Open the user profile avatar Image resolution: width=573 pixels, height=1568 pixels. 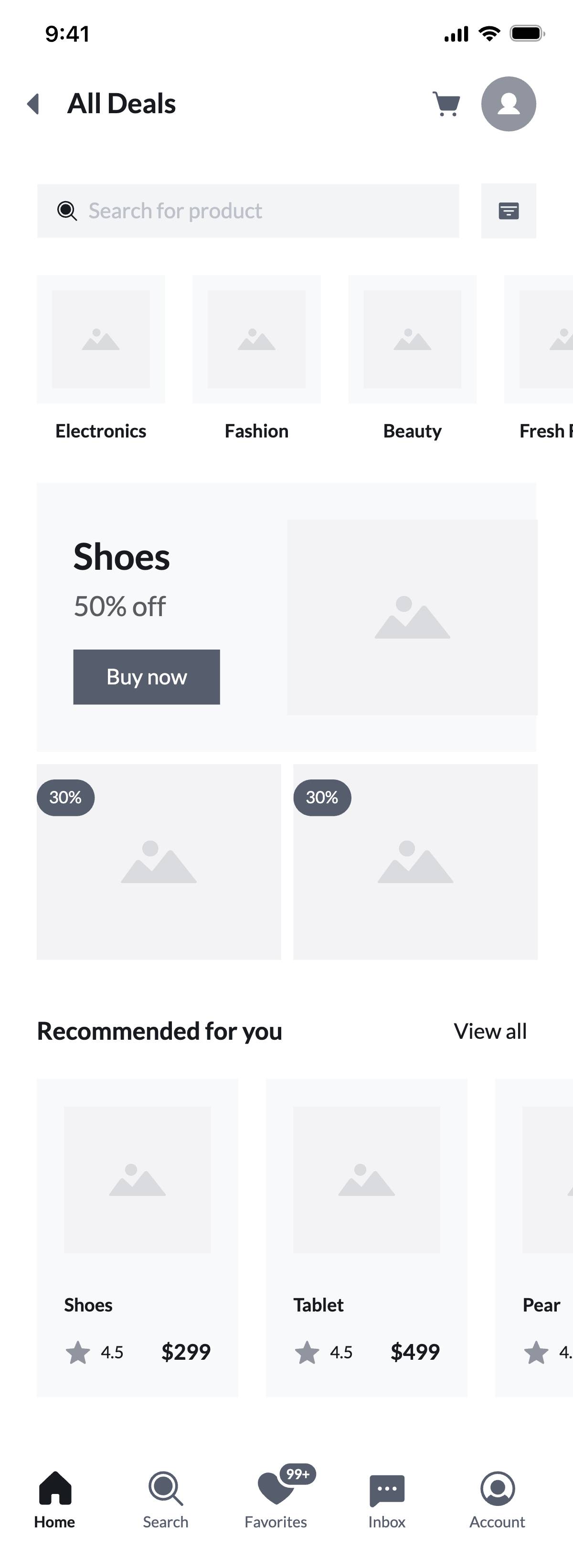[x=509, y=104]
